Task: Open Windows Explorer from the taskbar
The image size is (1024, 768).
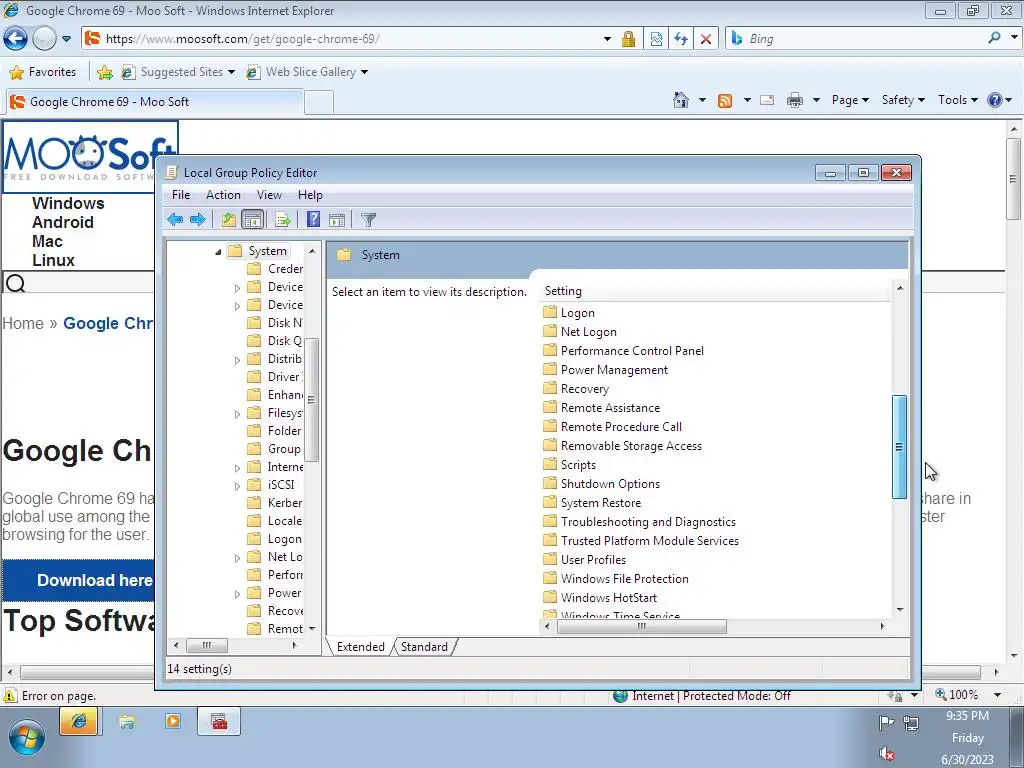Action: click(x=127, y=722)
